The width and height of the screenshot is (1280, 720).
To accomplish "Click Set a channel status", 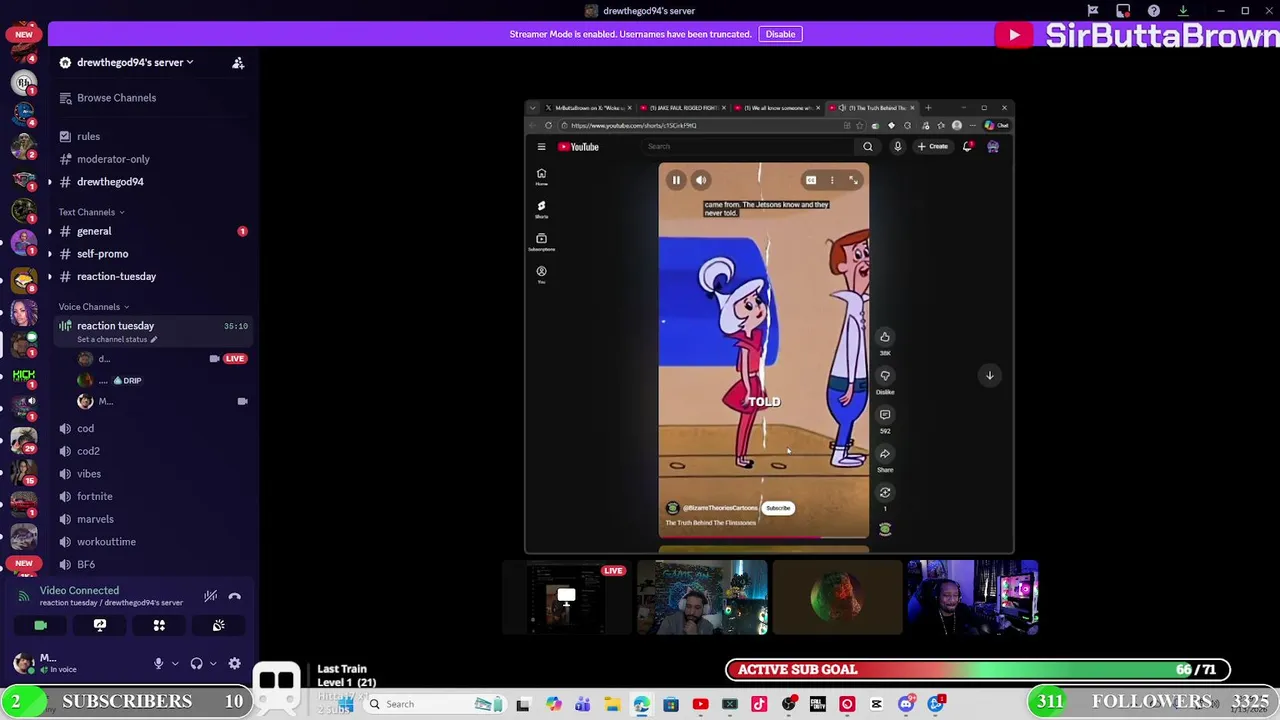I will [x=116, y=339].
